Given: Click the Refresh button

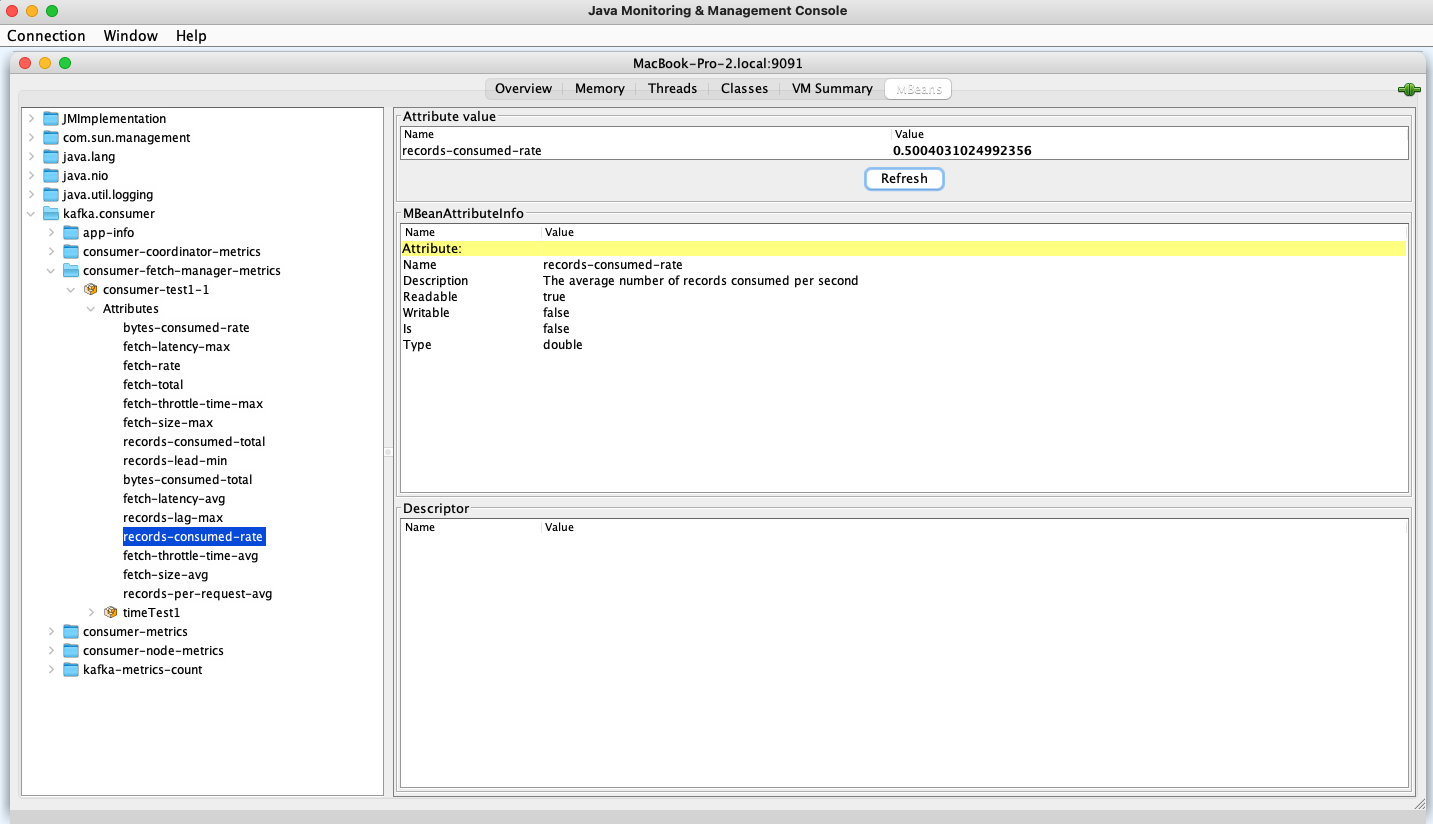Looking at the screenshot, I should point(903,178).
